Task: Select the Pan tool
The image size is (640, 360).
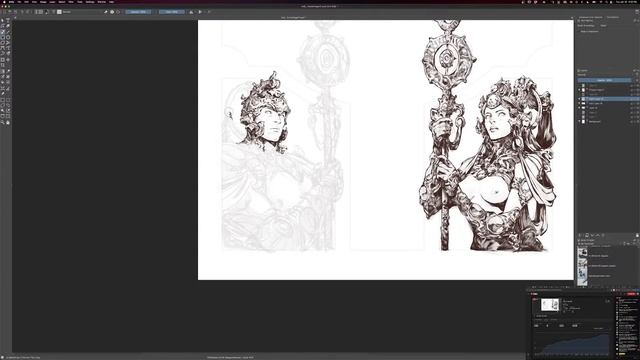Action: pyautogui.click(x=8, y=123)
